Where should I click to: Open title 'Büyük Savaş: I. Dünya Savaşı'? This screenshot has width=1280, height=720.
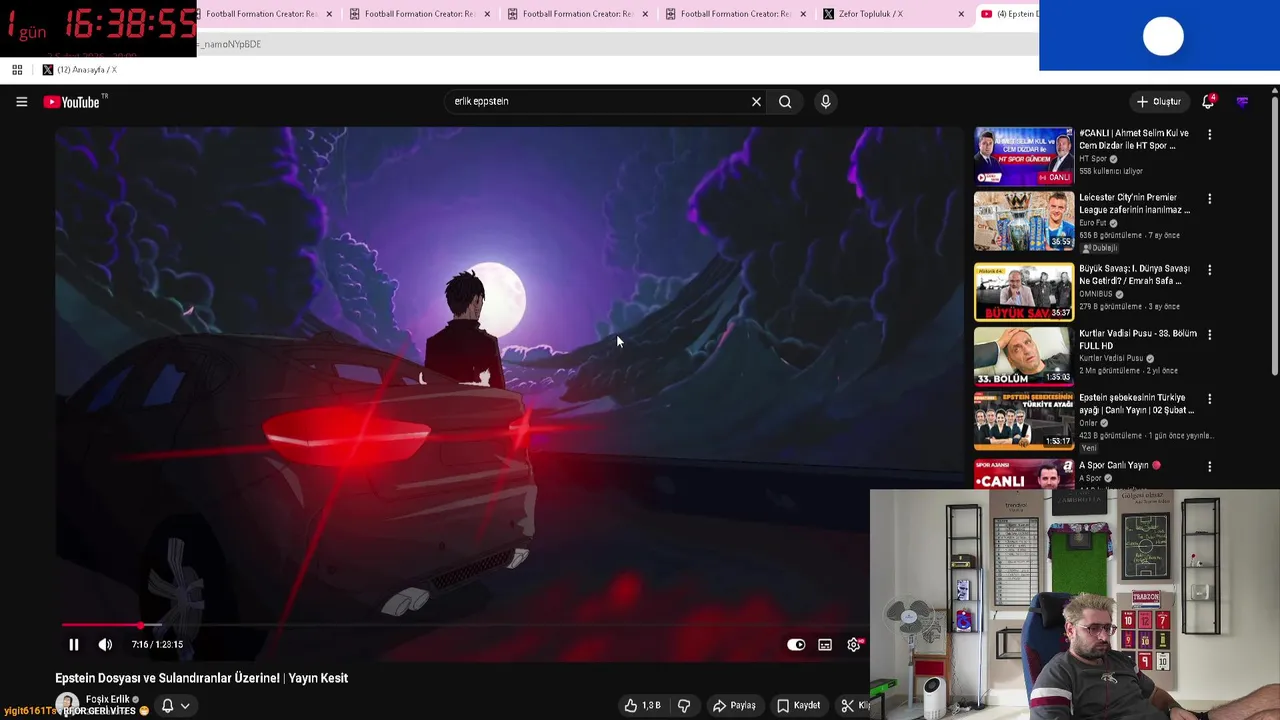pos(1134,275)
